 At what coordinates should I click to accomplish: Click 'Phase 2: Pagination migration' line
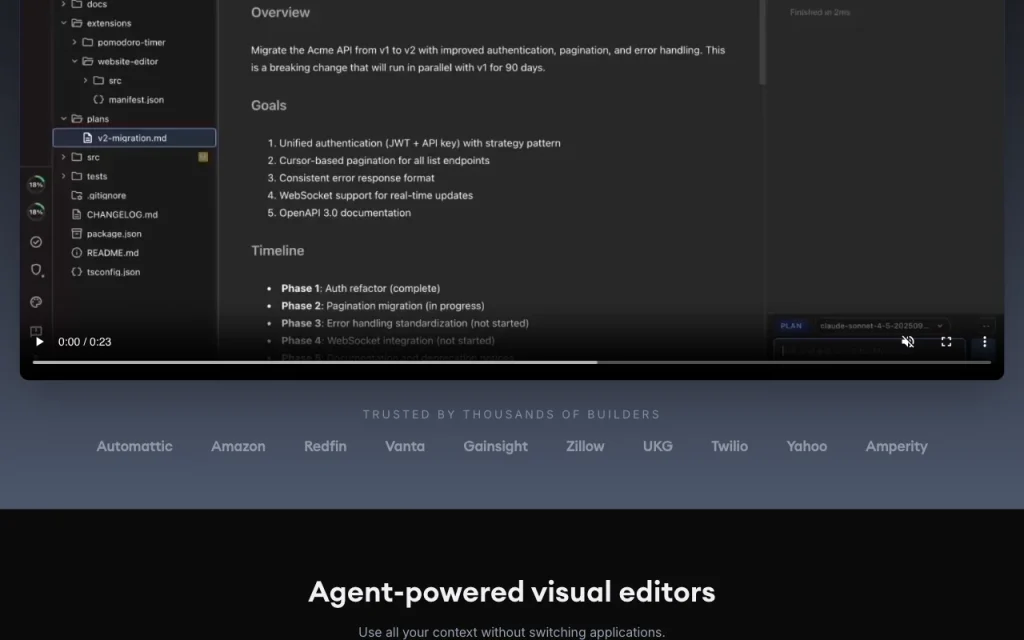click(x=383, y=306)
